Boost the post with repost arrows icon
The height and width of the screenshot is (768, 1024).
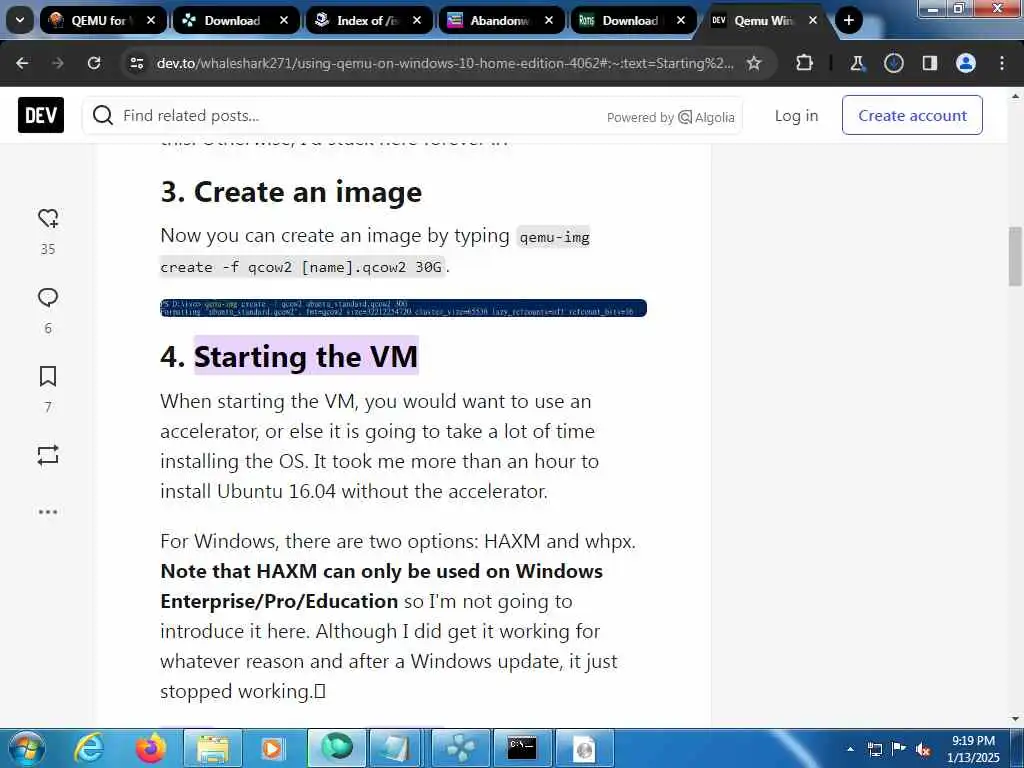click(x=48, y=455)
